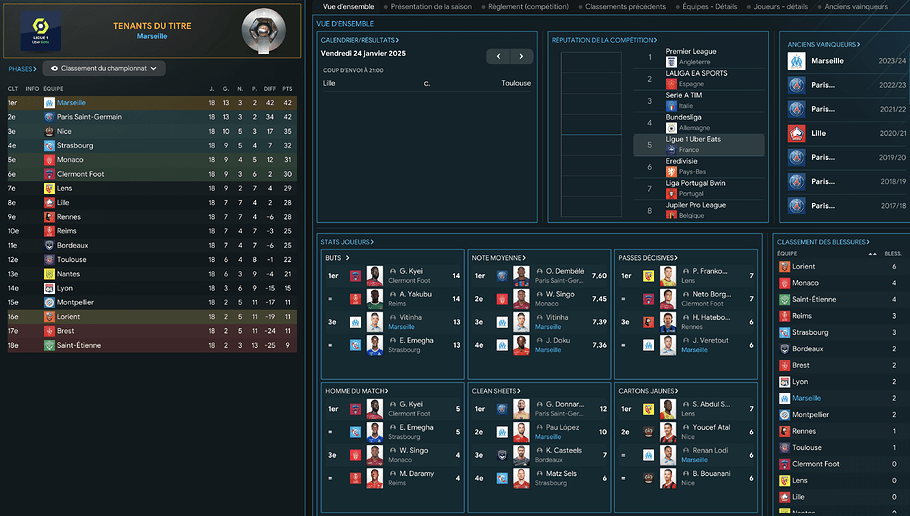Viewport: 910px width, 516px height.
Task: Expand the Anciens Vainqueurs panel
Action: point(824,45)
